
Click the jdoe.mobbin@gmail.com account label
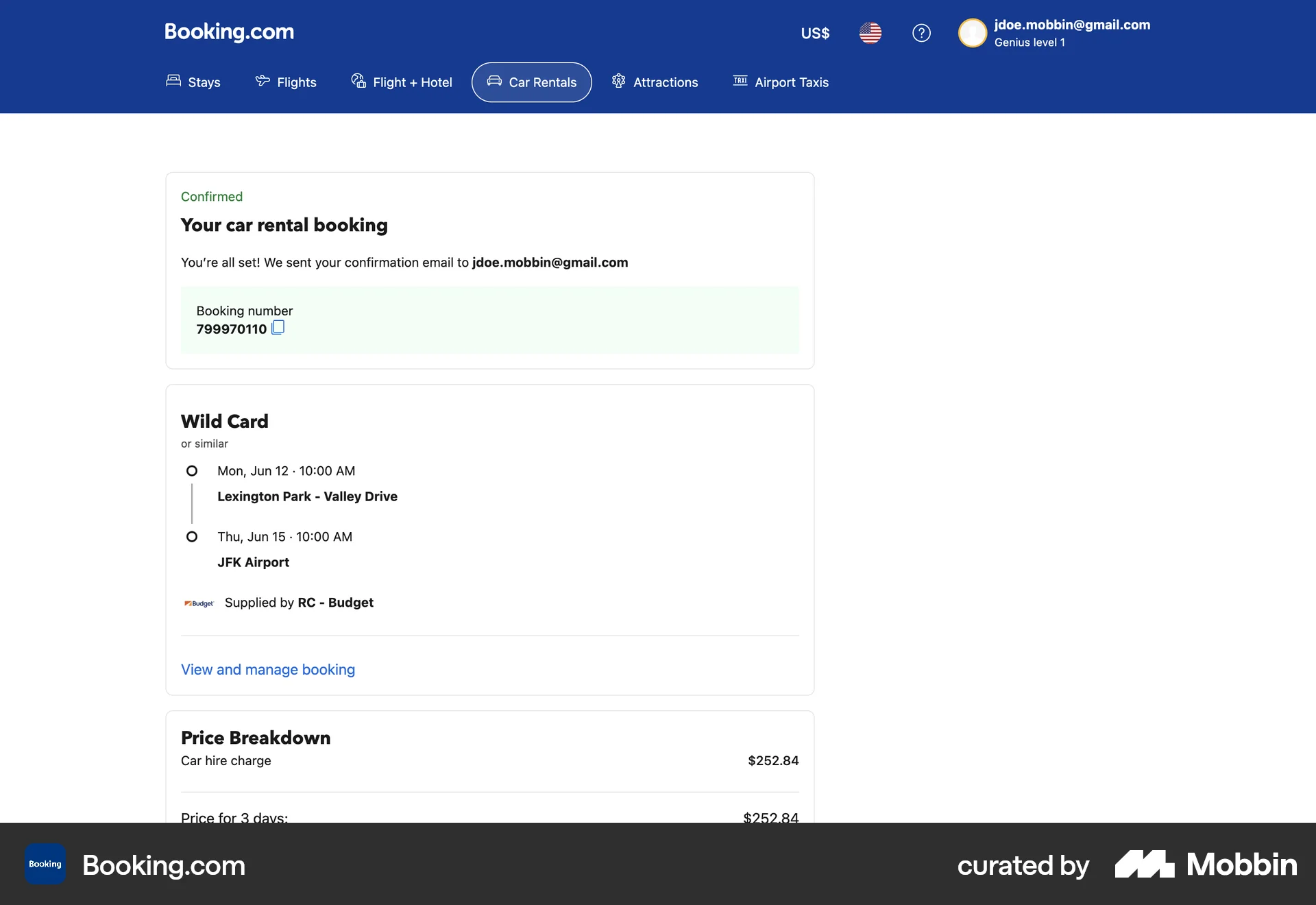[1071, 25]
